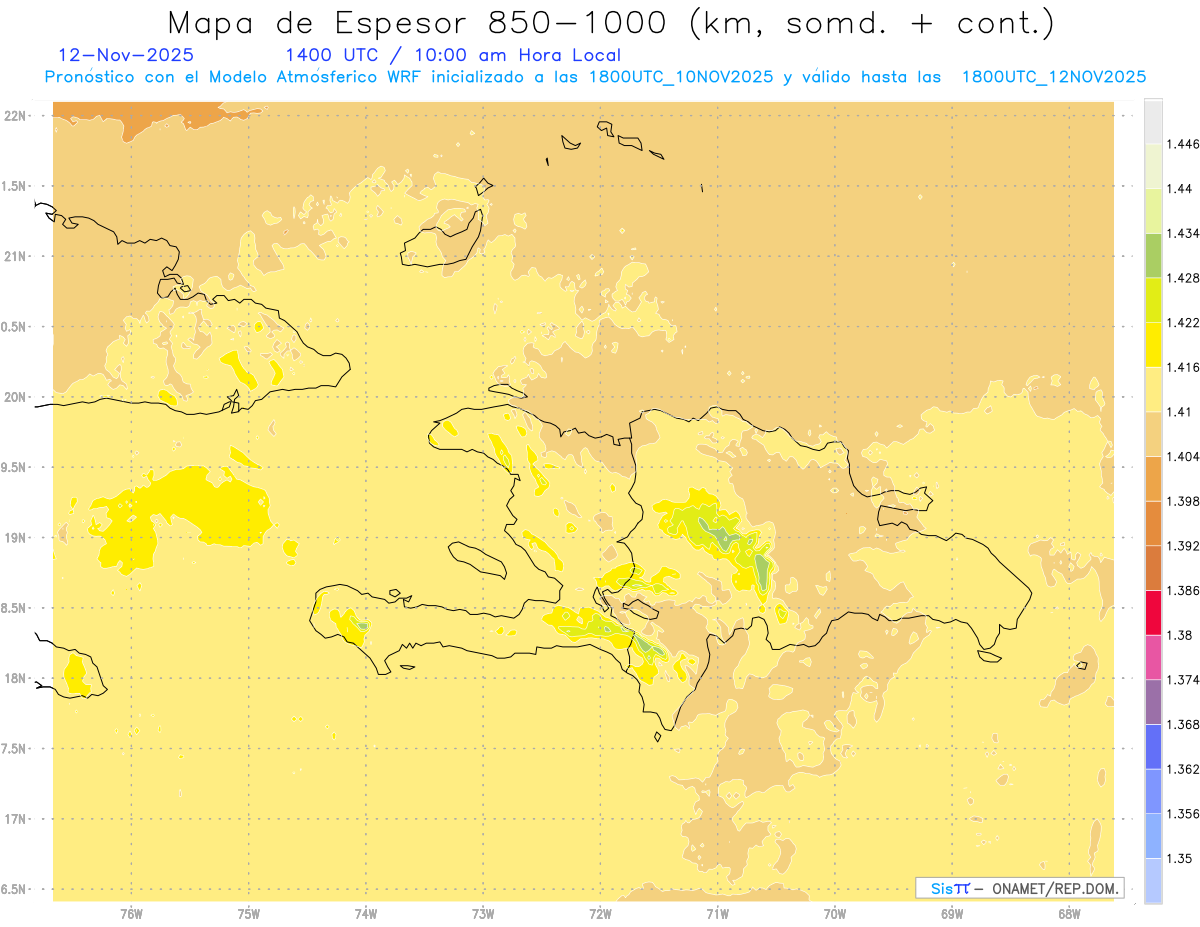Click the '73W' longitude label

click(483, 913)
